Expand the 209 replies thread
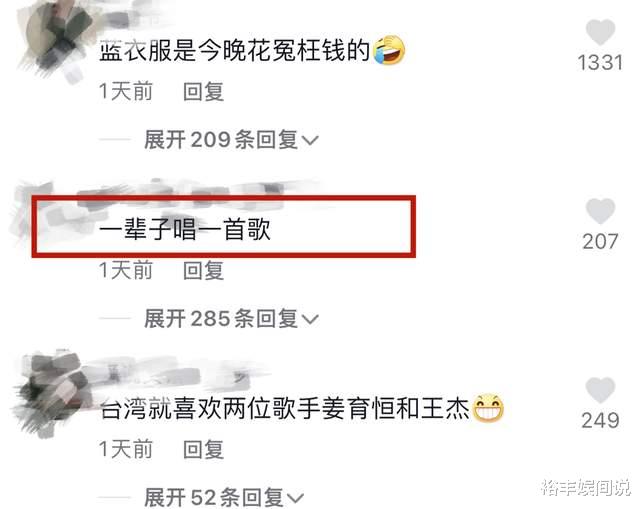 coord(231,140)
